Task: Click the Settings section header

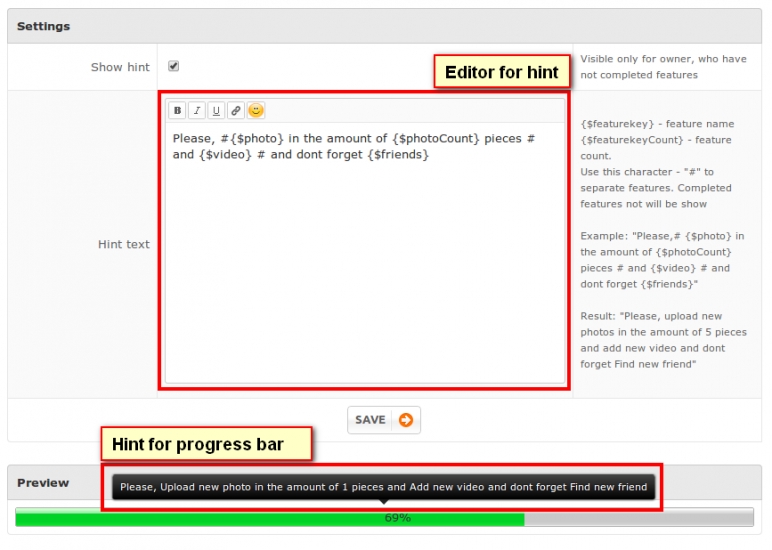Action: coord(44,26)
